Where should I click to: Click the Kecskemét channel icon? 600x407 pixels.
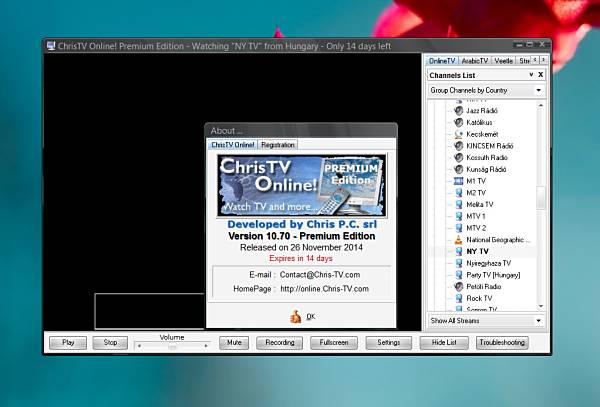[458, 134]
